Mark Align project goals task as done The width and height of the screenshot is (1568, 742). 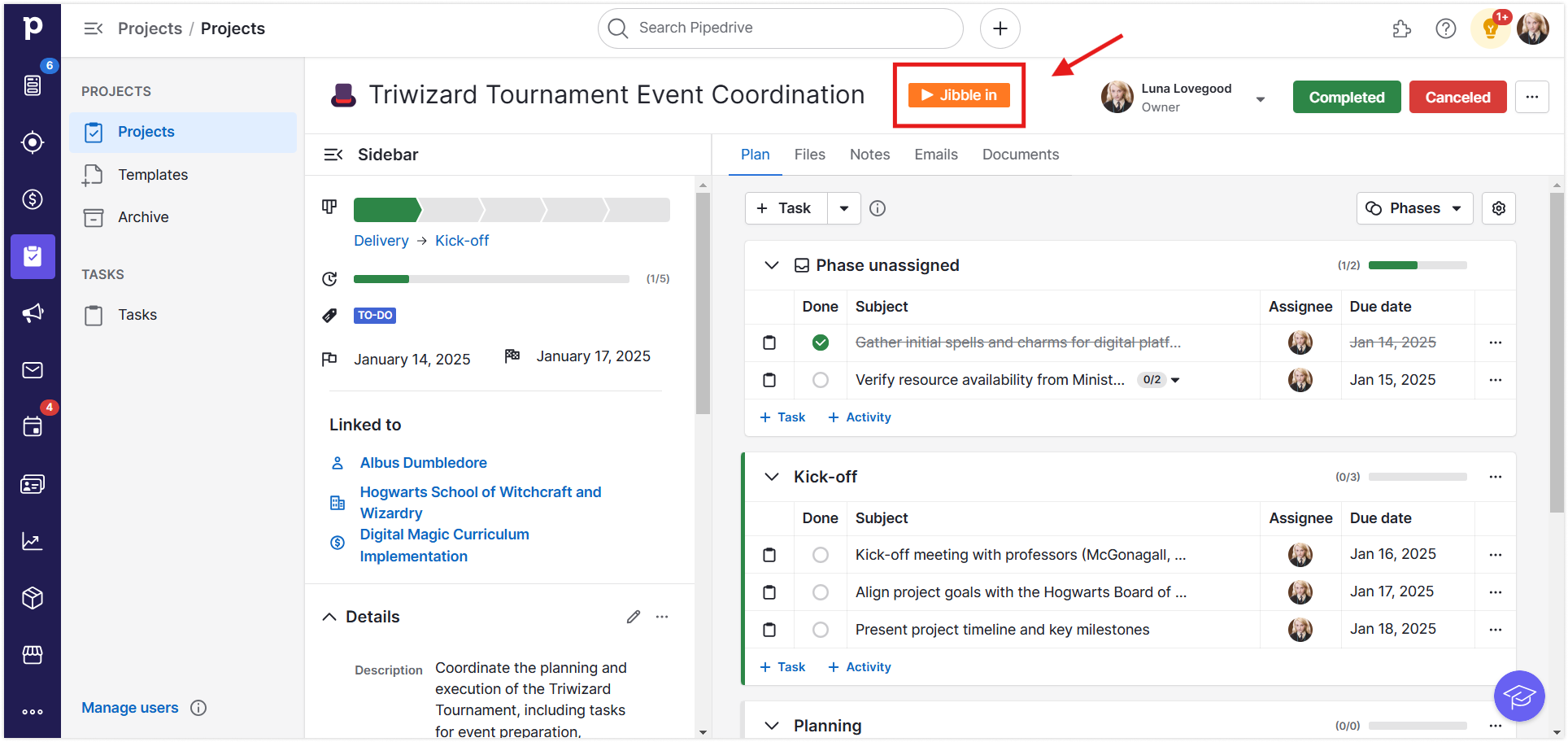tap(821, 592)
